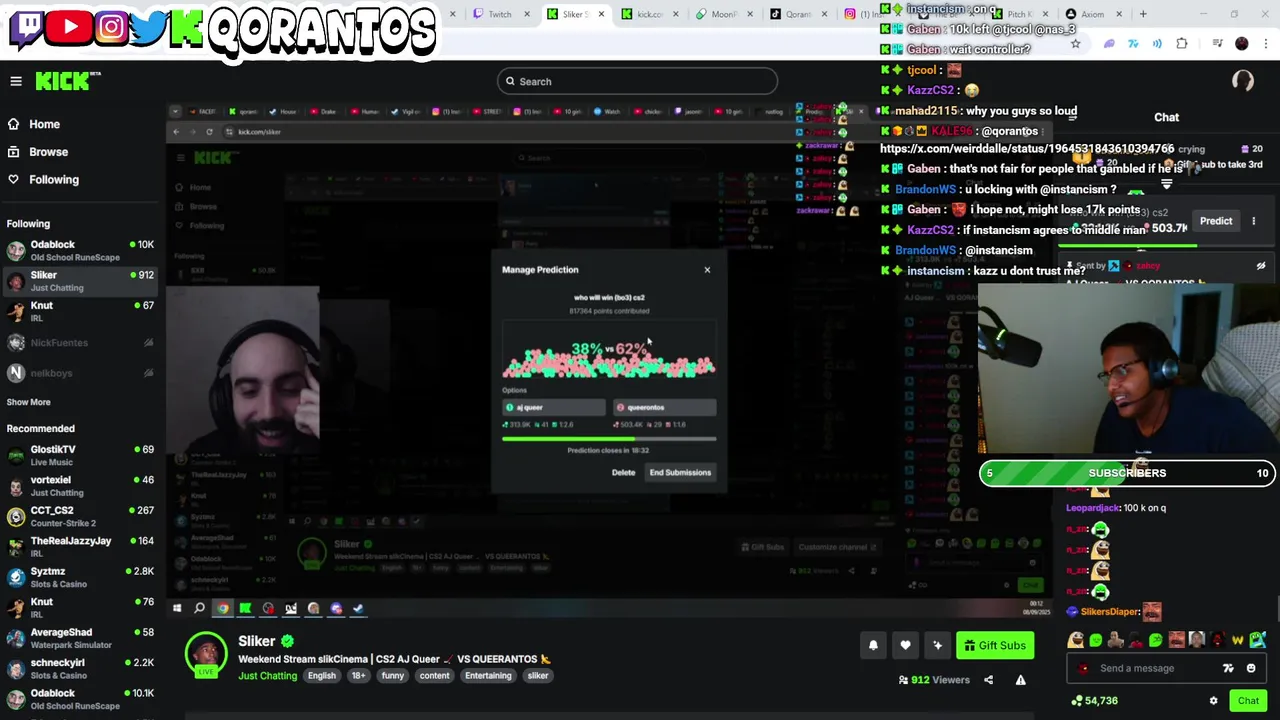This screenshot has width=1280, height=720.
Task: Open the browser extensions puzzle icon
Action: click(1182, 44)
